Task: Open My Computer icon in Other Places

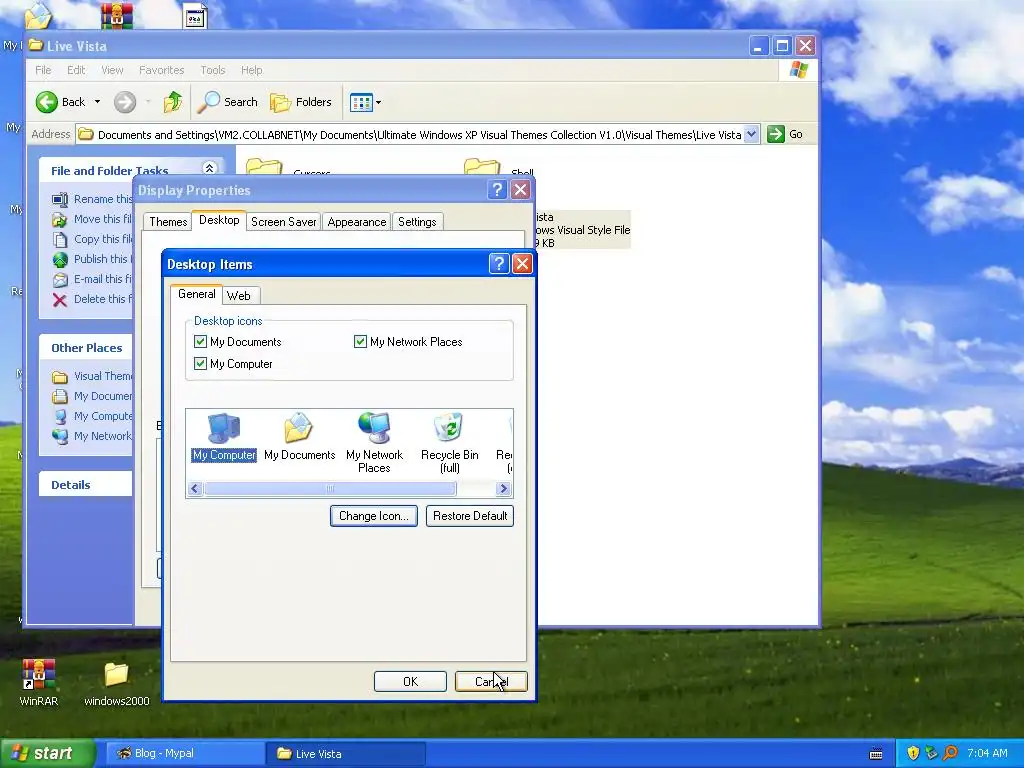Action: [x=60, y=417]
